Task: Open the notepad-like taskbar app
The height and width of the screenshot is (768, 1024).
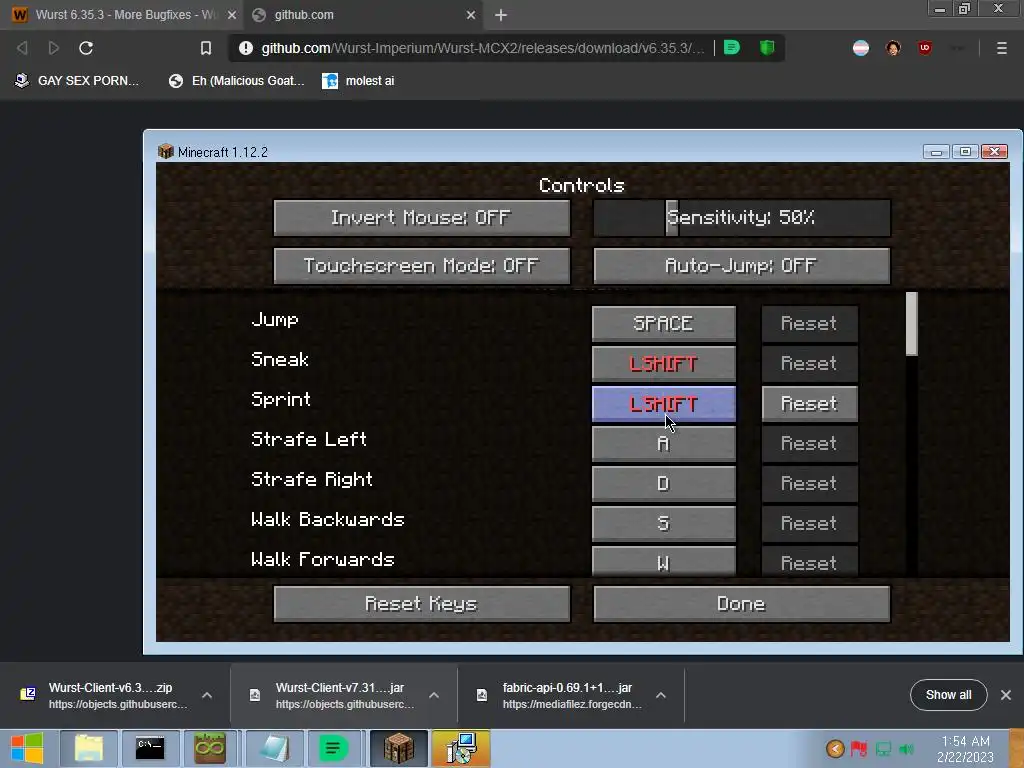Action: (273, 748)
